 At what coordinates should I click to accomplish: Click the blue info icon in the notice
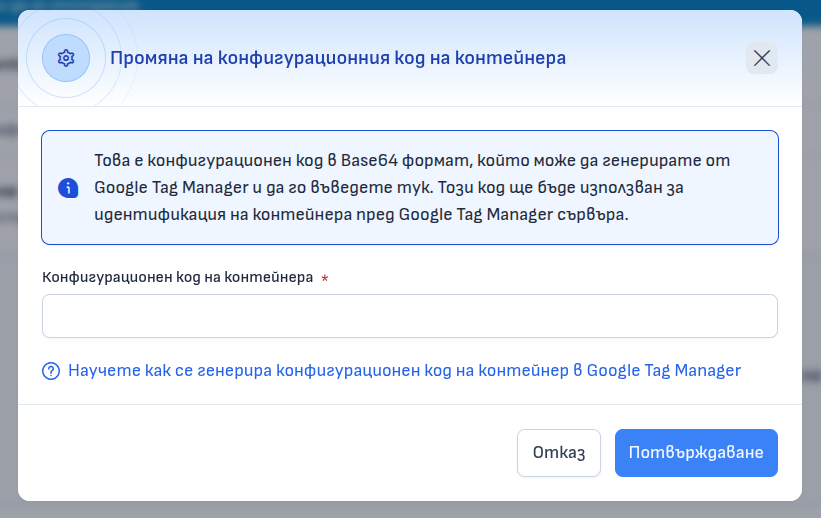[x=68, y=188]
